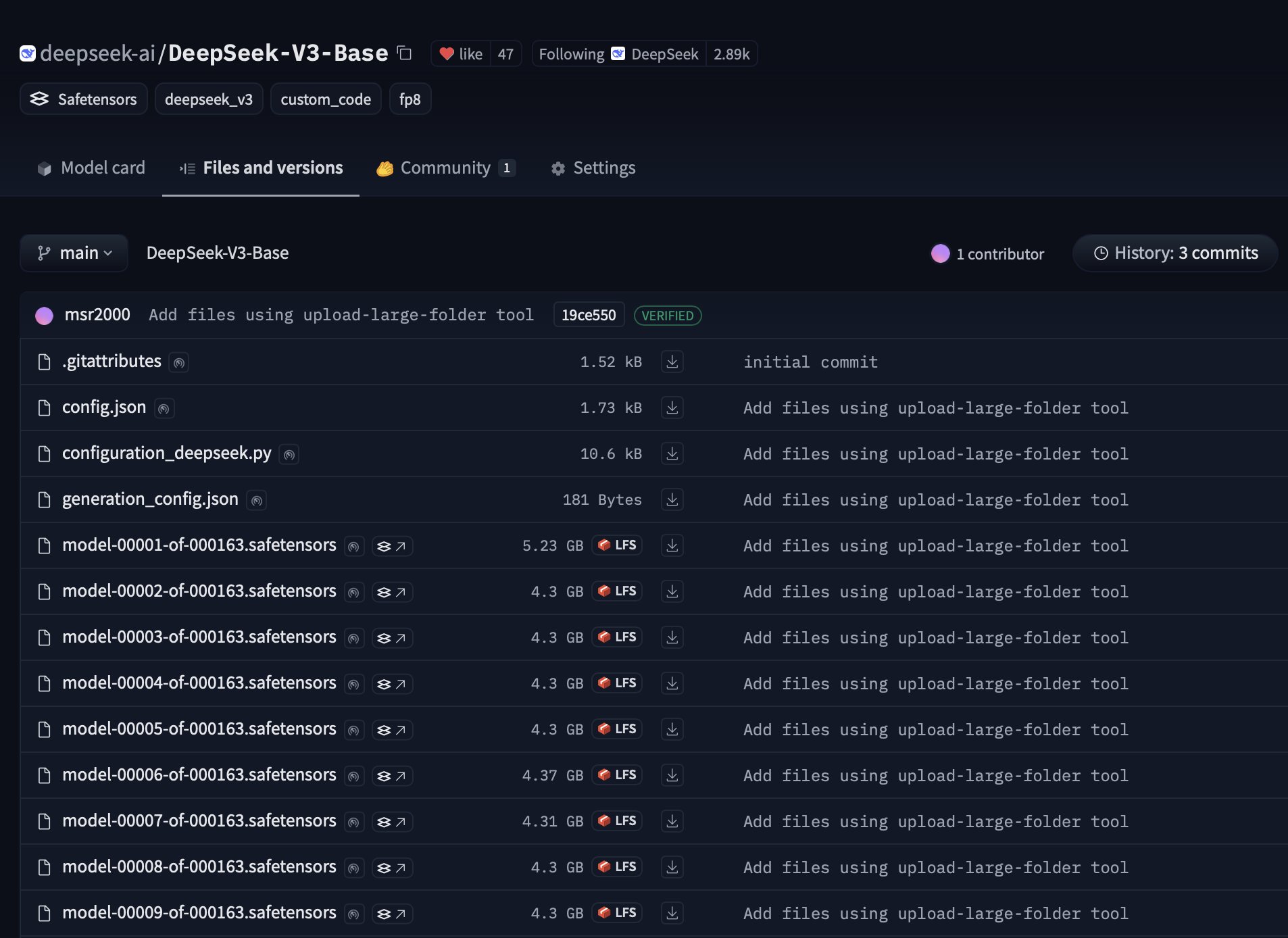
Task: Open model-00002-of-000163.safetensors
Action: 199,591
